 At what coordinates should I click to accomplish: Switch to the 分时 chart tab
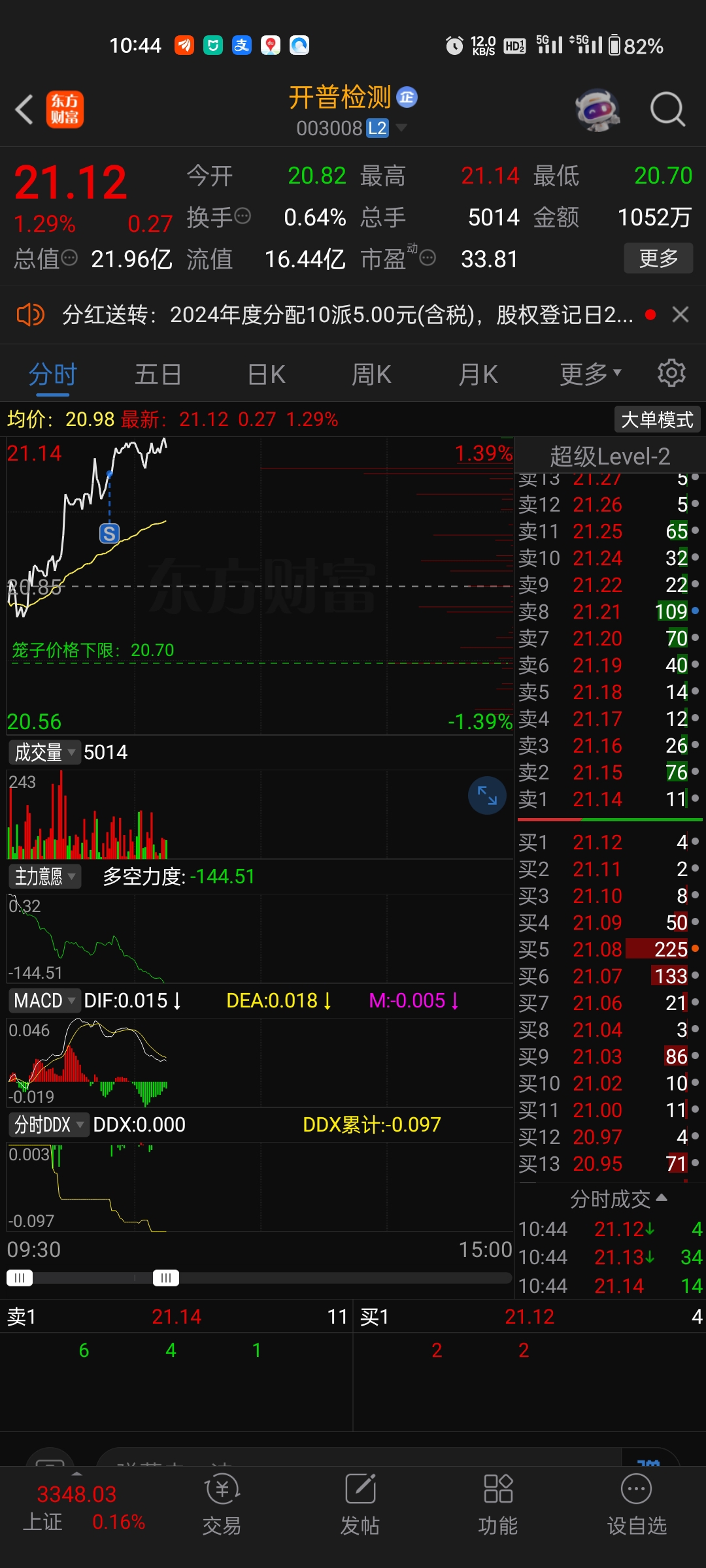53,375
